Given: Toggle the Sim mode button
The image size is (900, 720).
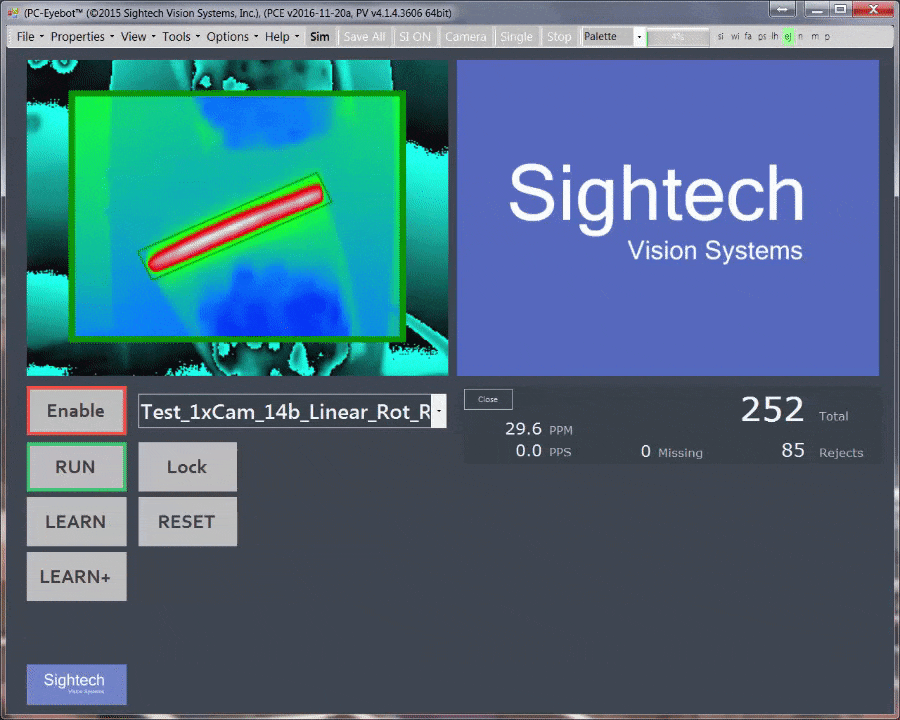Looking at the screenshot, I should click(319, 37).
